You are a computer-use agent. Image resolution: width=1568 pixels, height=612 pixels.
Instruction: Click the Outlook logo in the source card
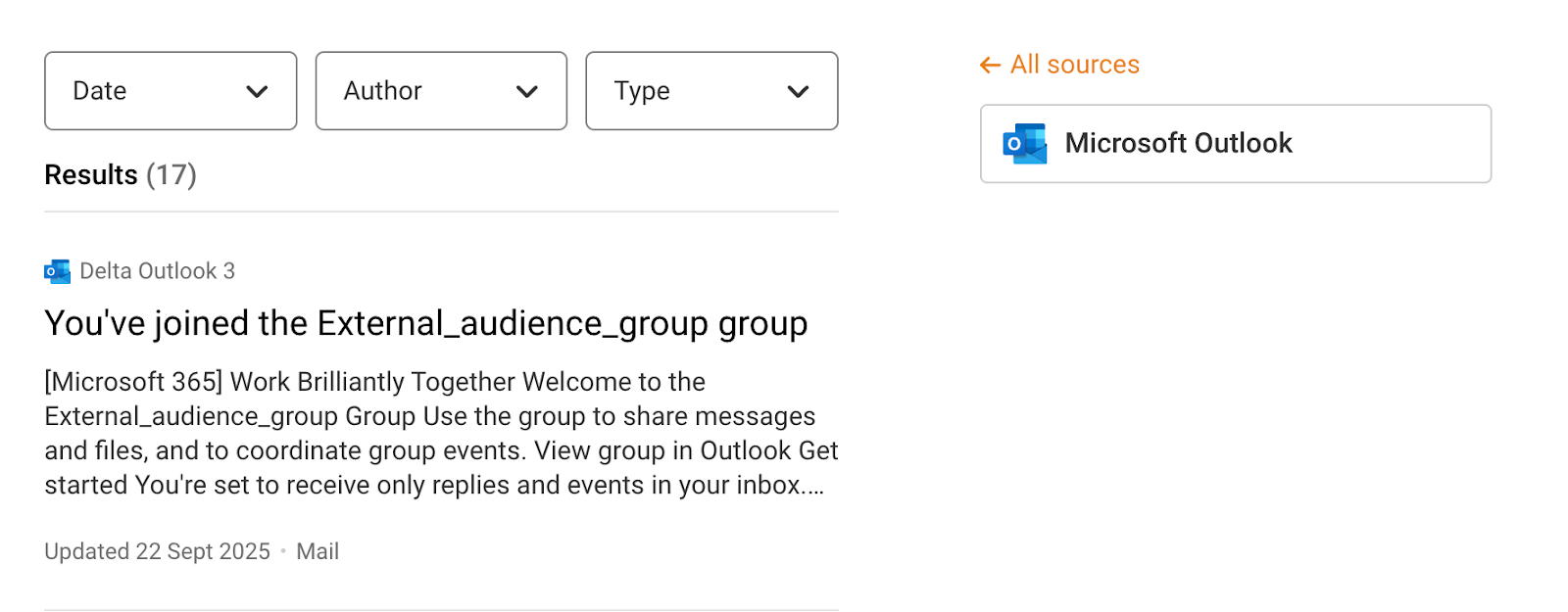pyautogui.click(x=1024, y=144)
